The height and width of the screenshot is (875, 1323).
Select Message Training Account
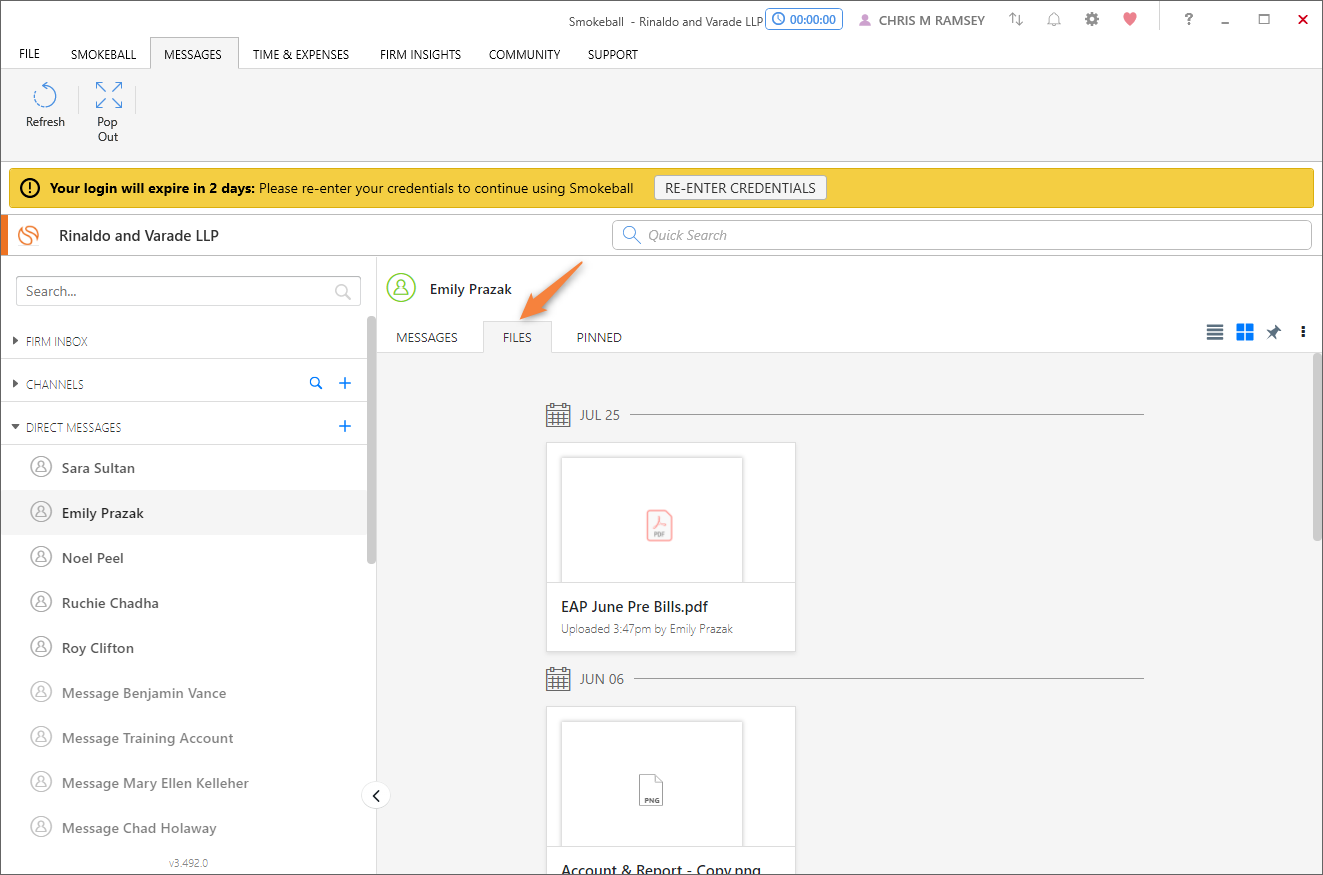184,738
